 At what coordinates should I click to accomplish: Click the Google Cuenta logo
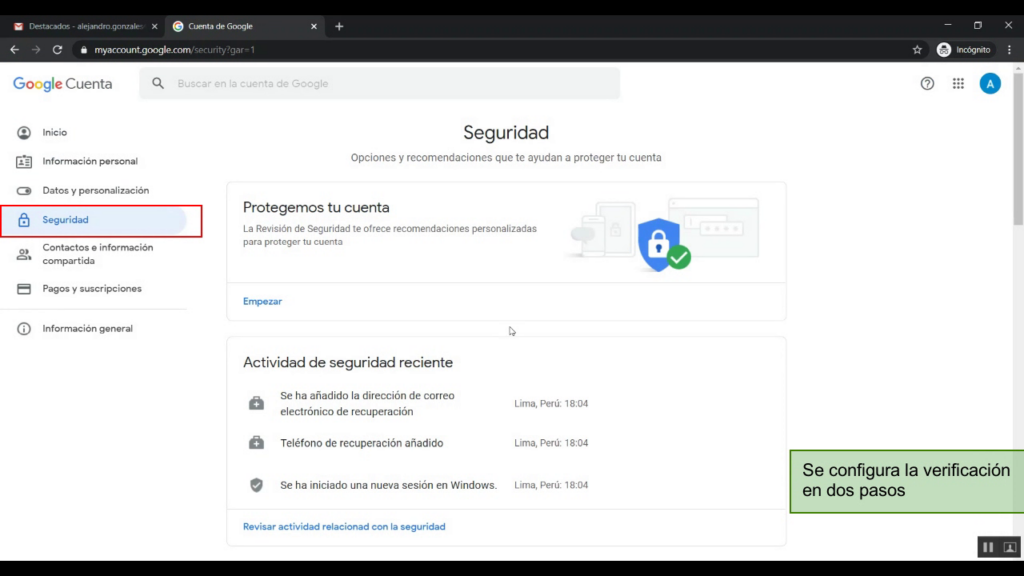[x=63, y=84]
